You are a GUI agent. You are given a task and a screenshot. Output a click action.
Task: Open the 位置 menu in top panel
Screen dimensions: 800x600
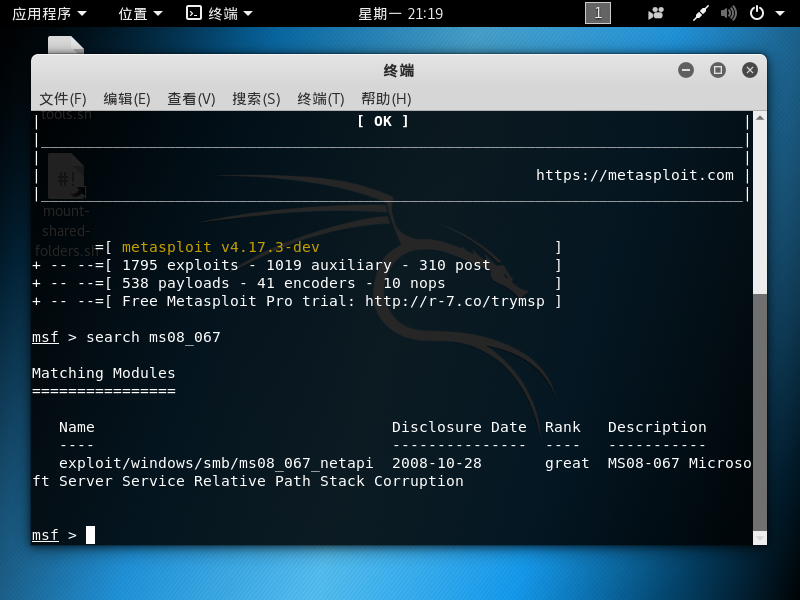click(140, 14)
